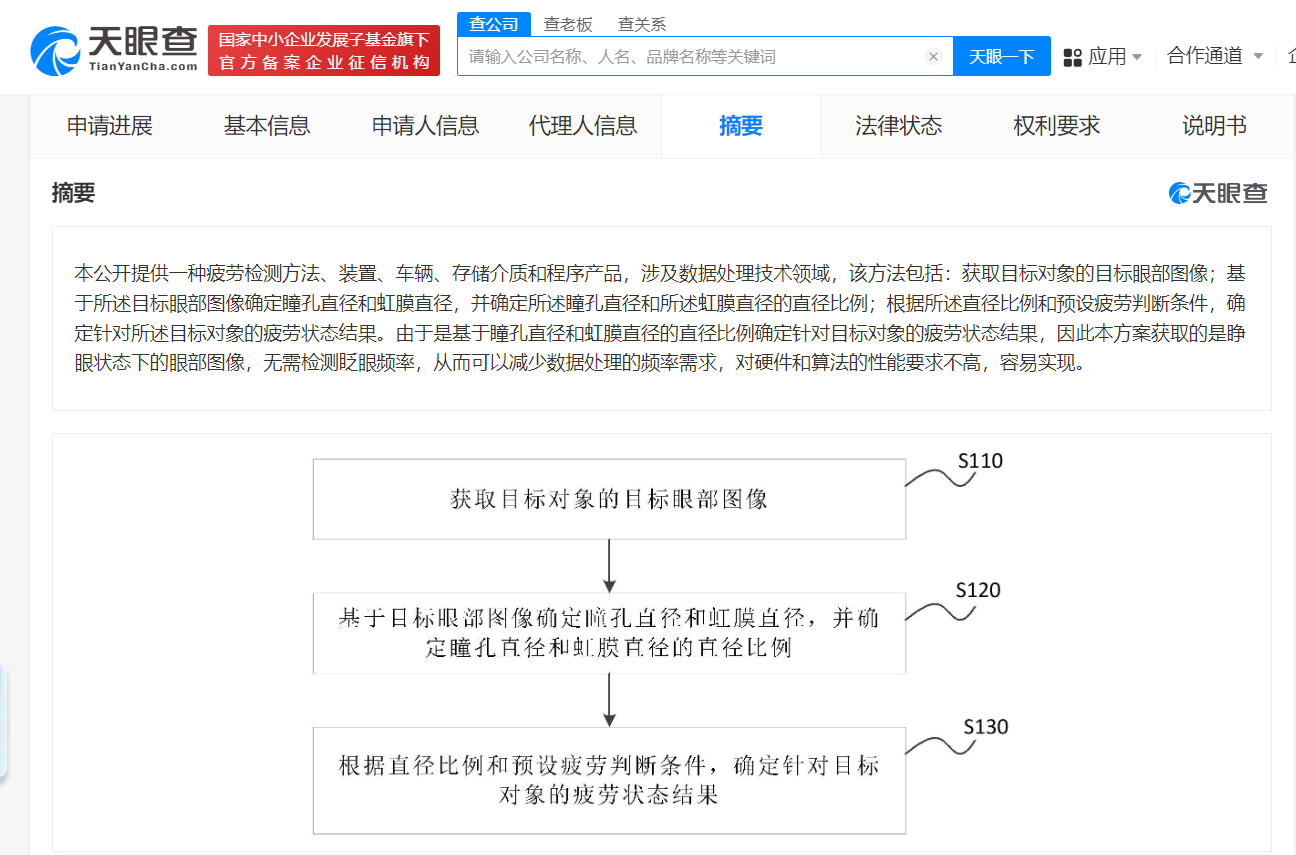Select the 摘要 tab
The width and height of the screenshot is (1296, 855).
pos(741,126)
